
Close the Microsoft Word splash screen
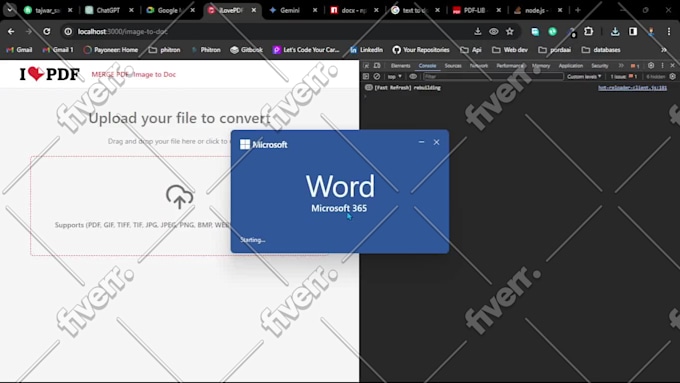point(436,142)
